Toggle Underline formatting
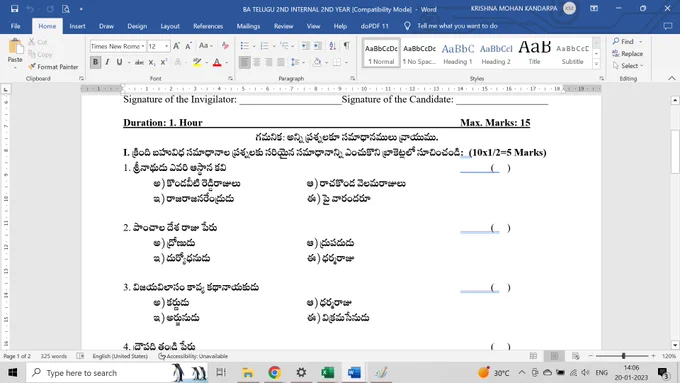The height and width of the screenshot is (383, 680). click(119, 62)
